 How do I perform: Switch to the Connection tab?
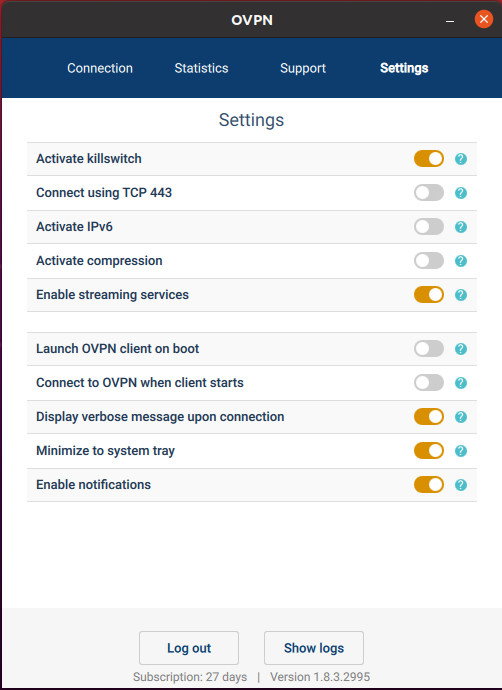[x=100, y=68]
